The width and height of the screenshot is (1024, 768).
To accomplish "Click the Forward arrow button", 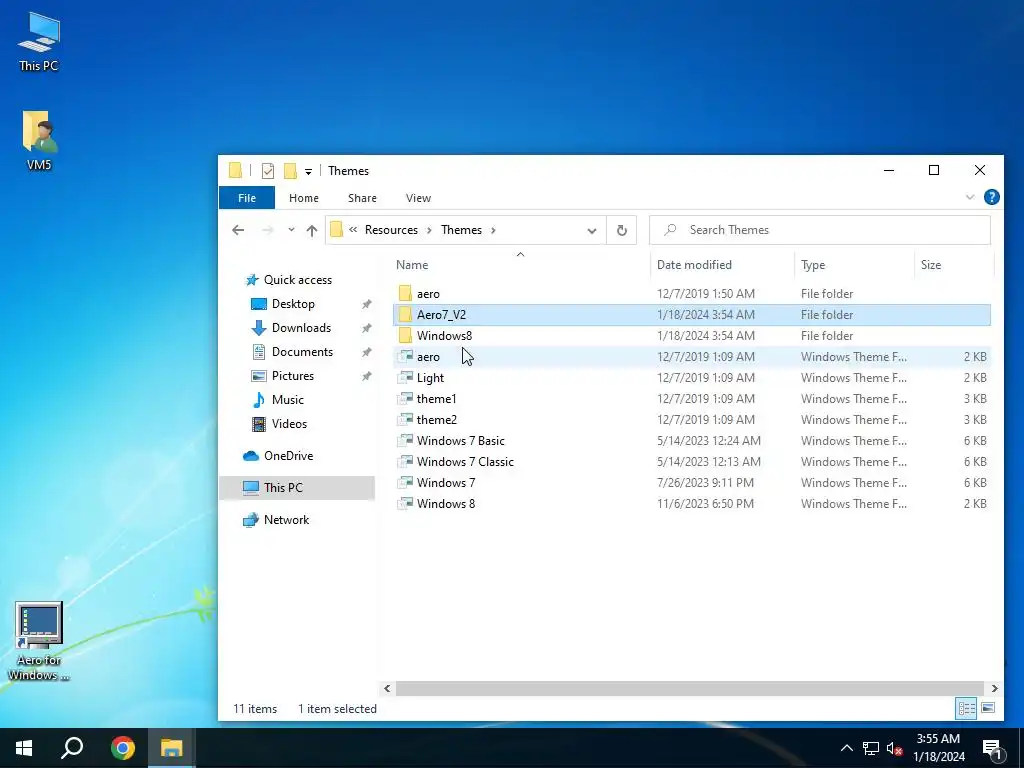I will pos(267,230).
